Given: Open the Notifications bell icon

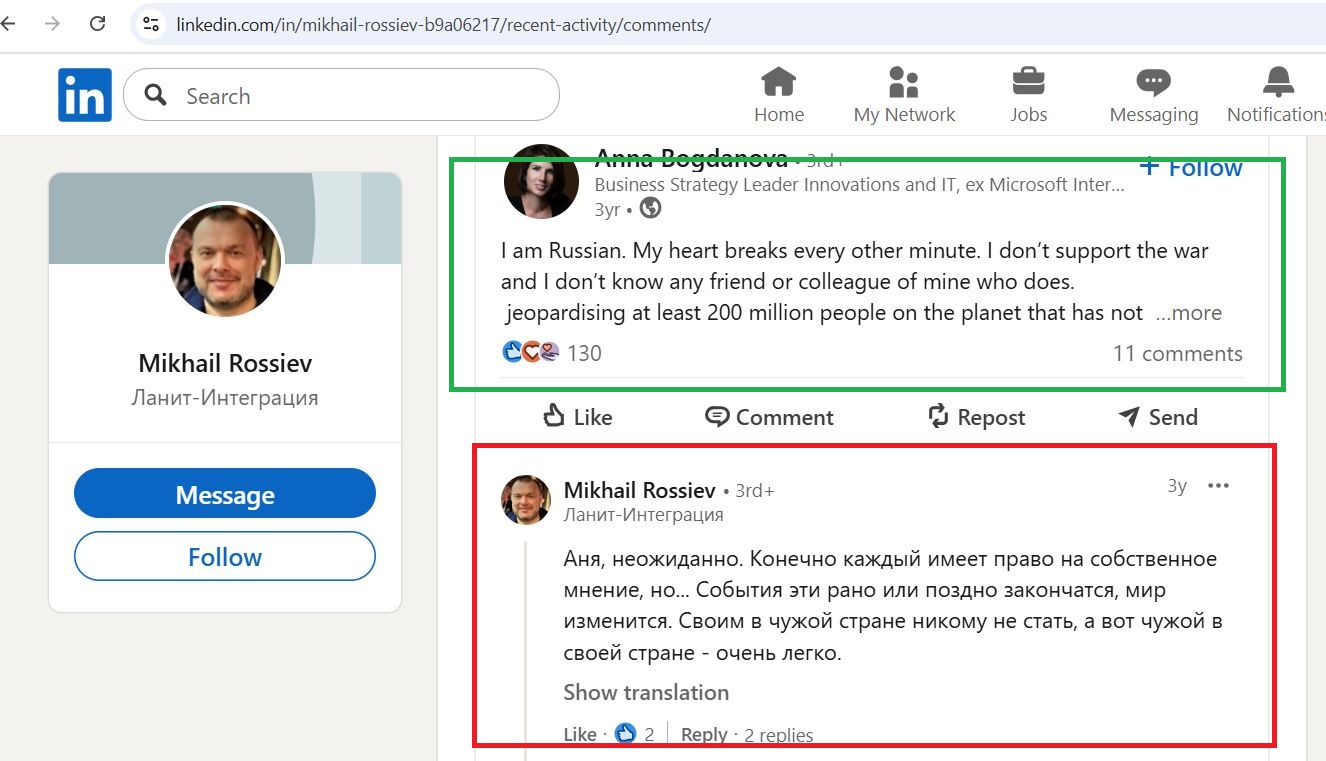Looking at the screenshot, I should click(x=1278, y=81).
